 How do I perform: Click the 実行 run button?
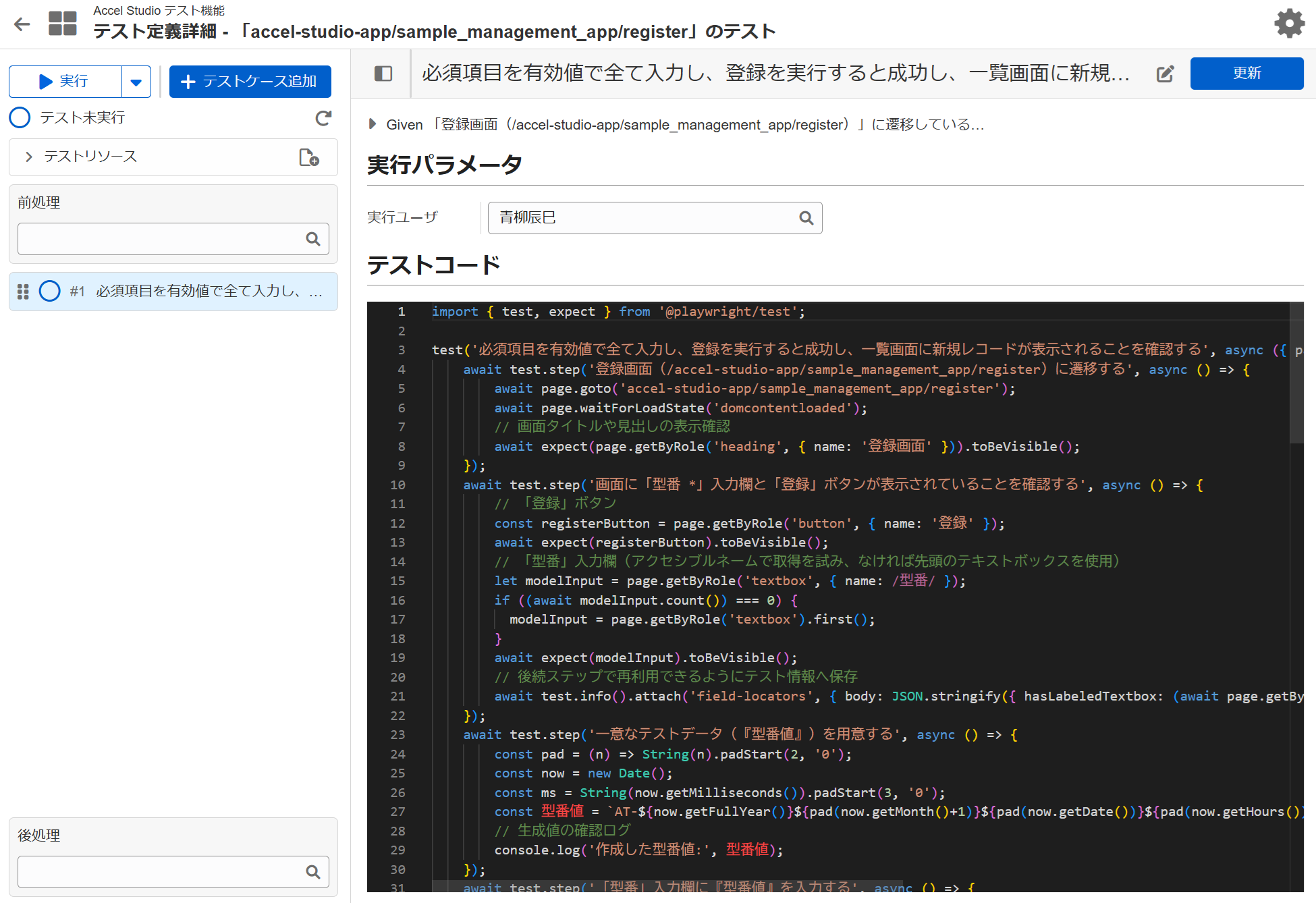[x=65, y=82]
